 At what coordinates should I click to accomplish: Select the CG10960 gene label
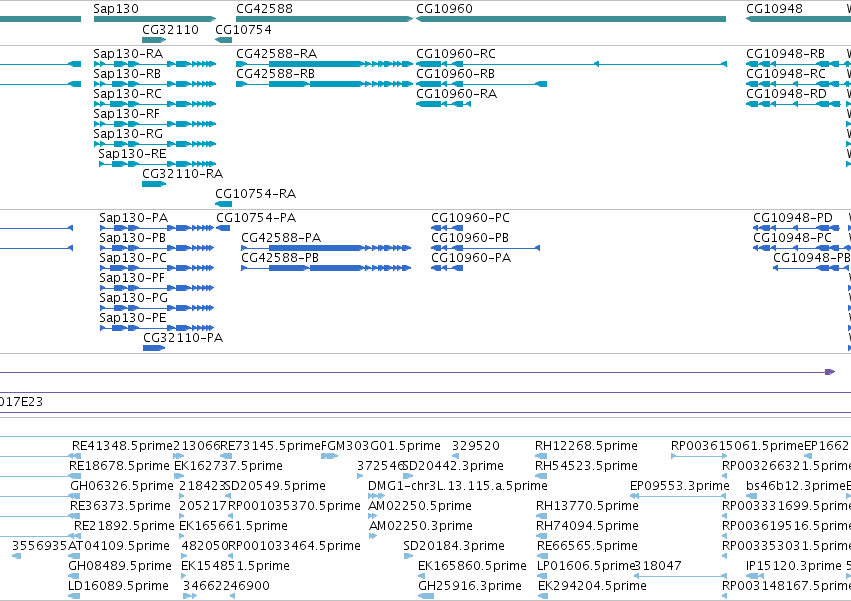[444, 9]
